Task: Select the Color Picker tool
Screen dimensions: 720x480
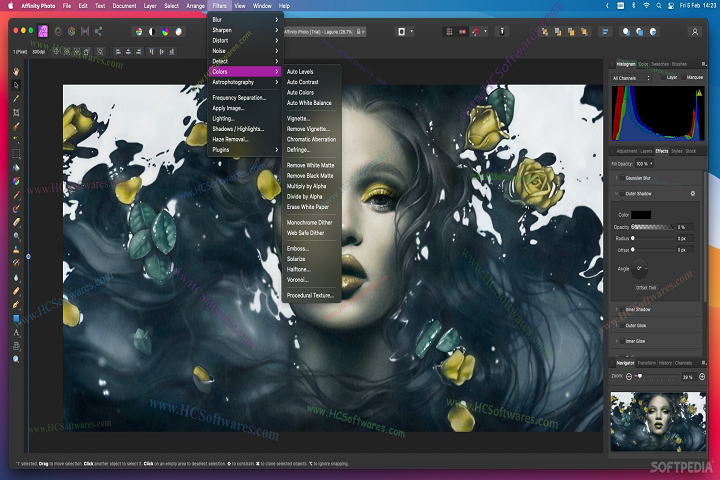Action: [16, 99]
